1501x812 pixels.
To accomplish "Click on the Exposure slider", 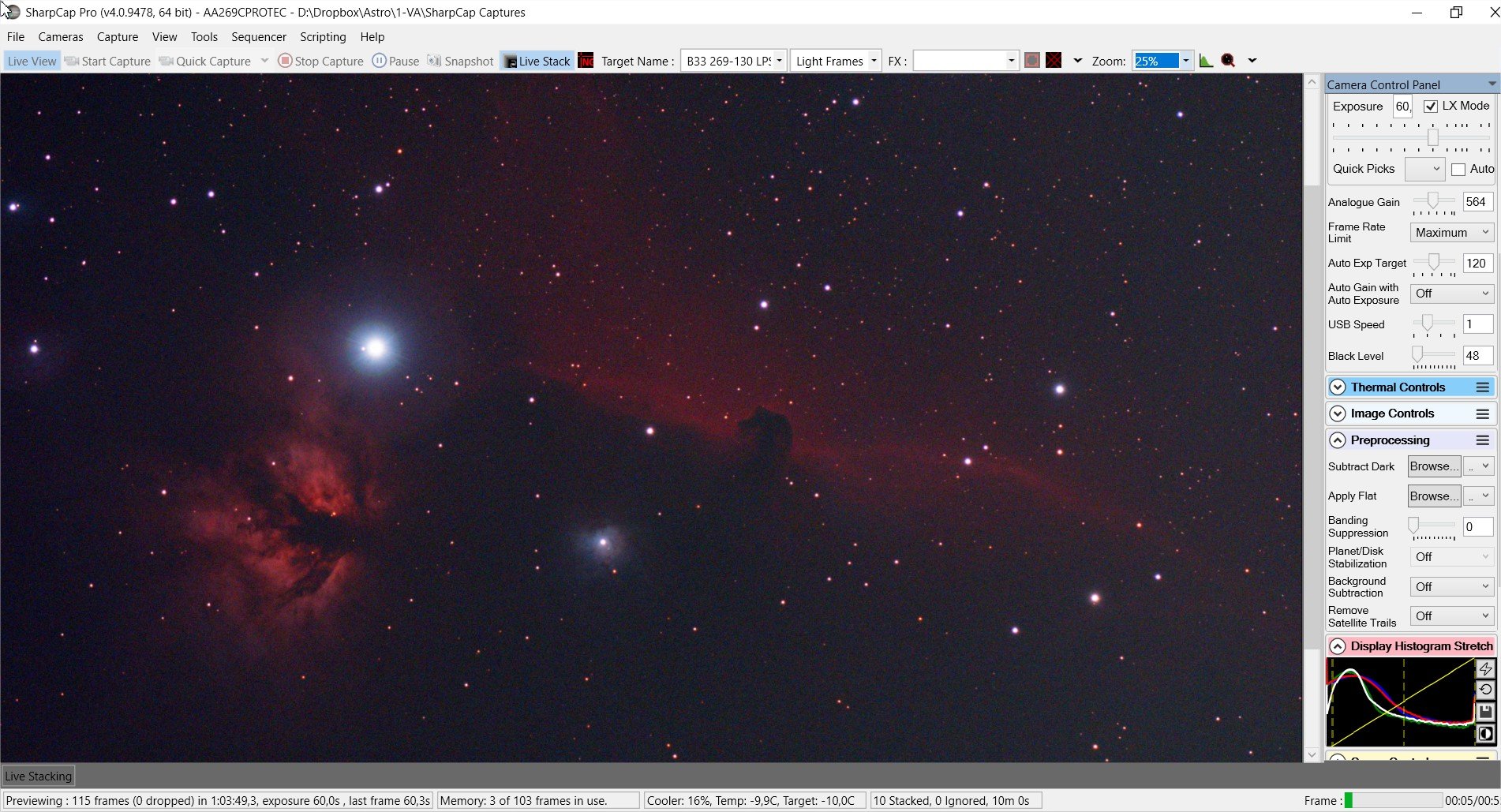I will coord(1411,137).
